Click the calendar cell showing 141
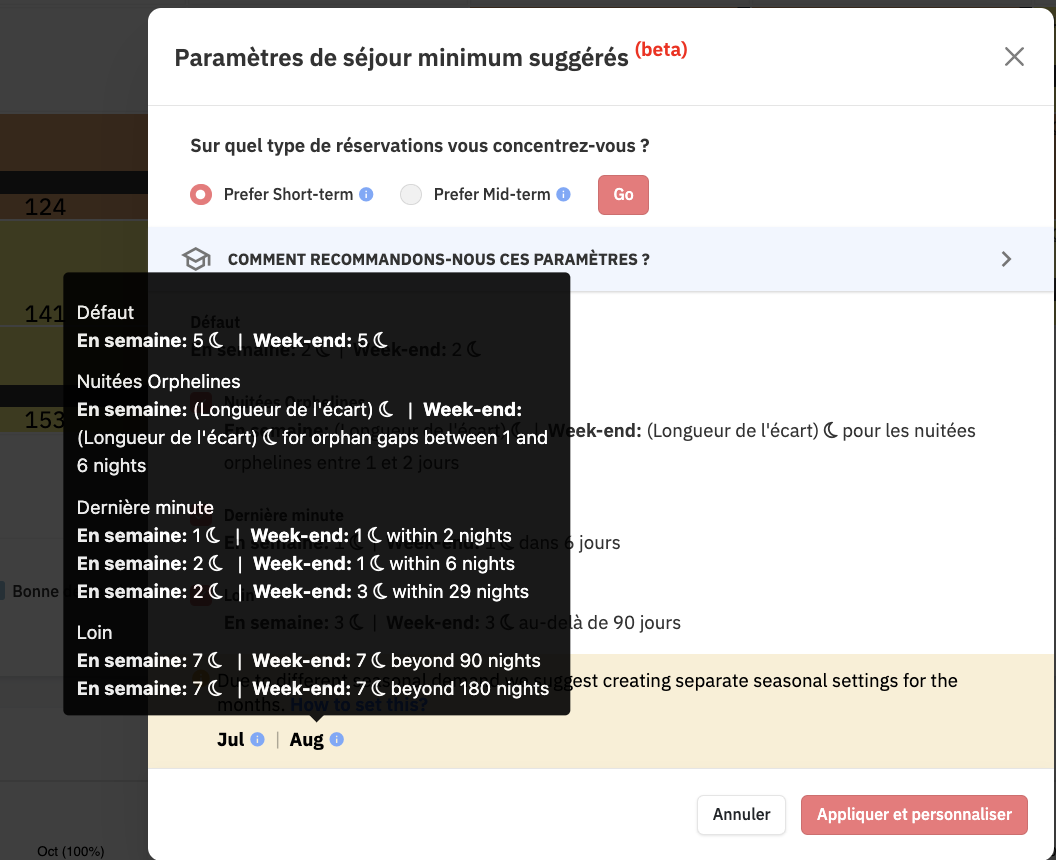 tap(44, 314)
